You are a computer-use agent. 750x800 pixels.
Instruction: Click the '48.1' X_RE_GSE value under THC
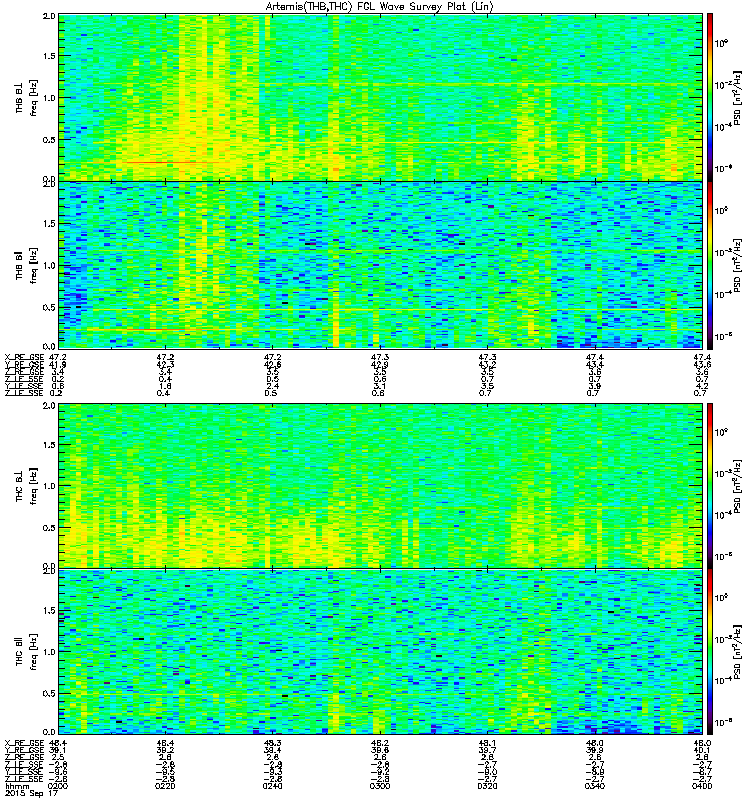coord(487,743)
